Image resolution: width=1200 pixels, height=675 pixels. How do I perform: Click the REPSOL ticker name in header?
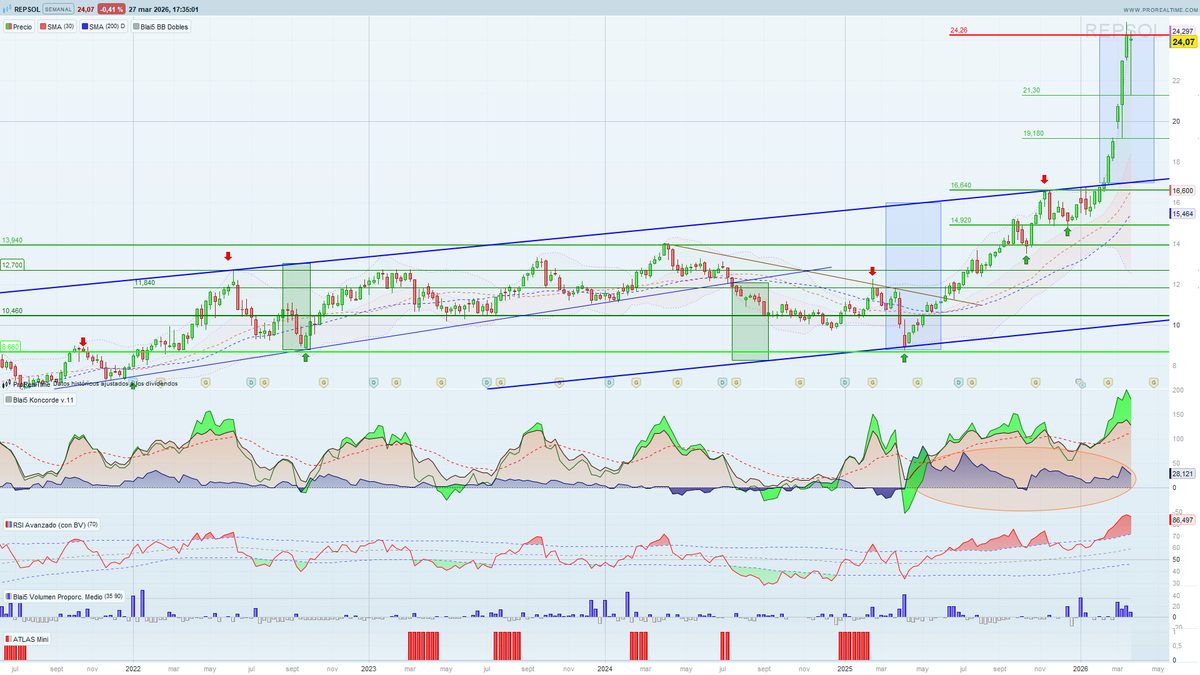click(28, 9)
